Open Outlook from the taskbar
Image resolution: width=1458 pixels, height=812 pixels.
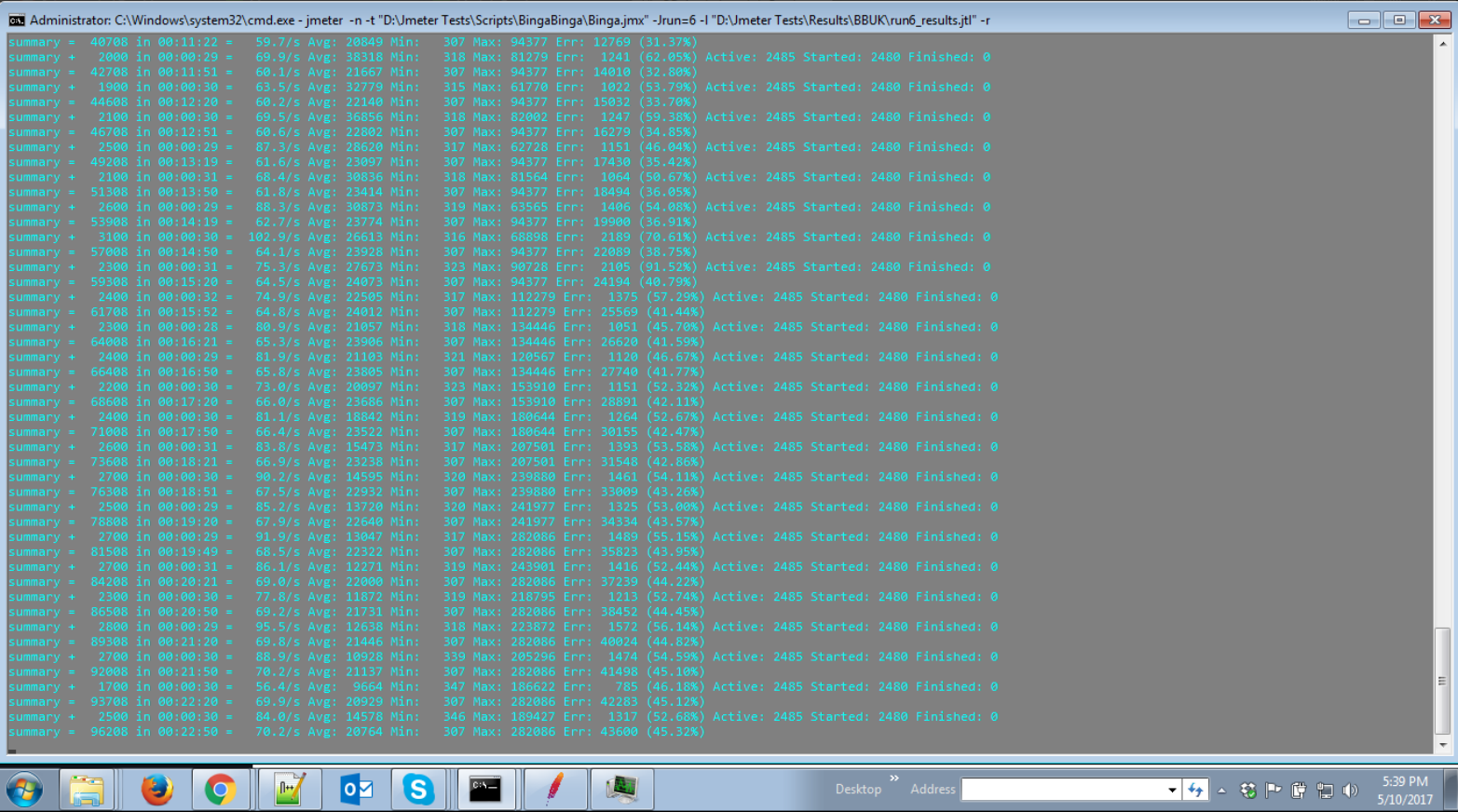point(357,790)
